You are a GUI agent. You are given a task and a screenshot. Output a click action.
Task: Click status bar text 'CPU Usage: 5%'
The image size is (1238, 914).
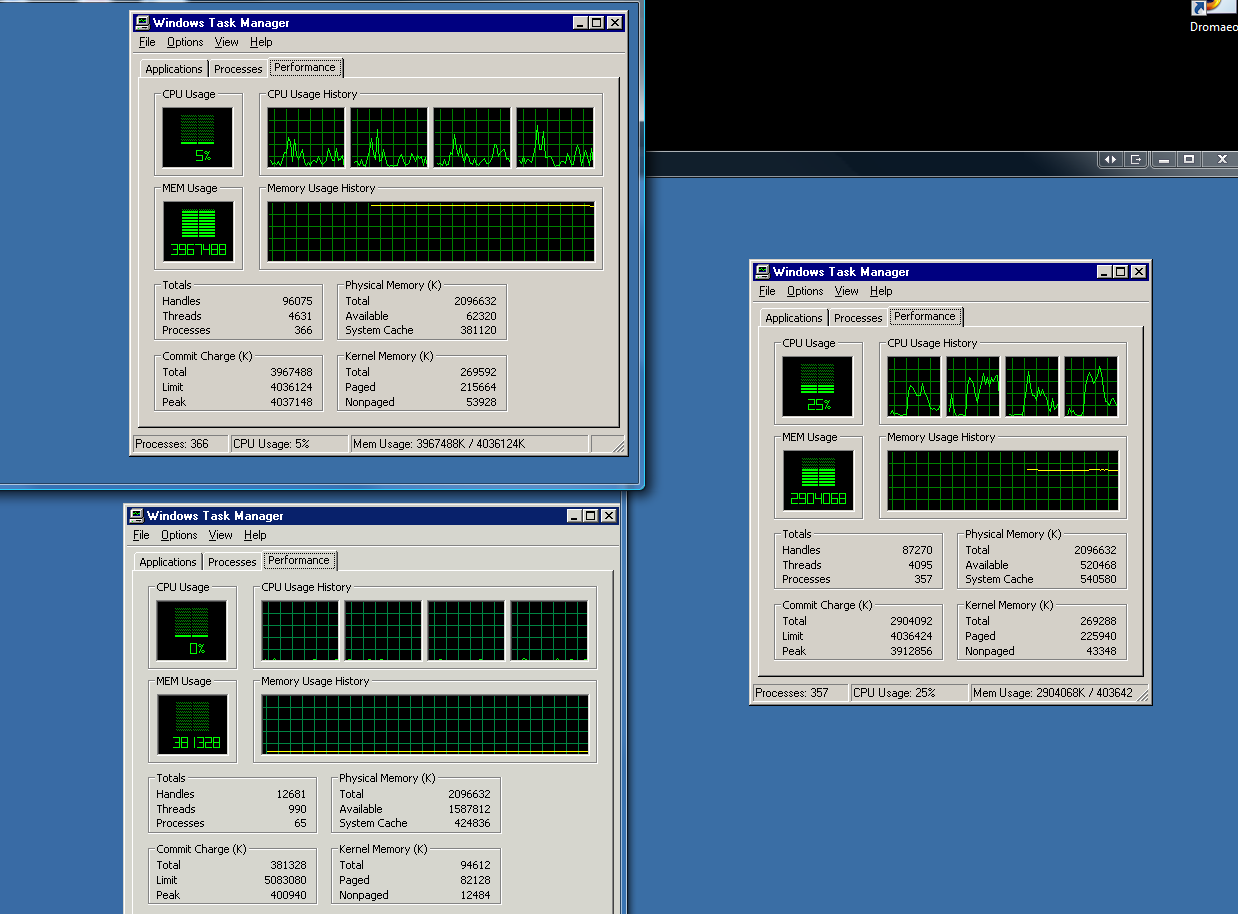tap(272, 444)
